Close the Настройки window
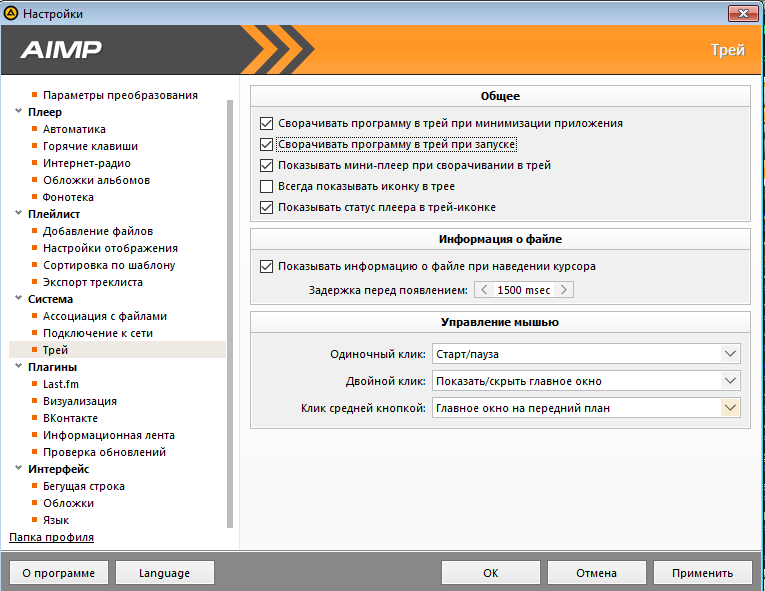765x591 pixels. click(x=743, y=13)
